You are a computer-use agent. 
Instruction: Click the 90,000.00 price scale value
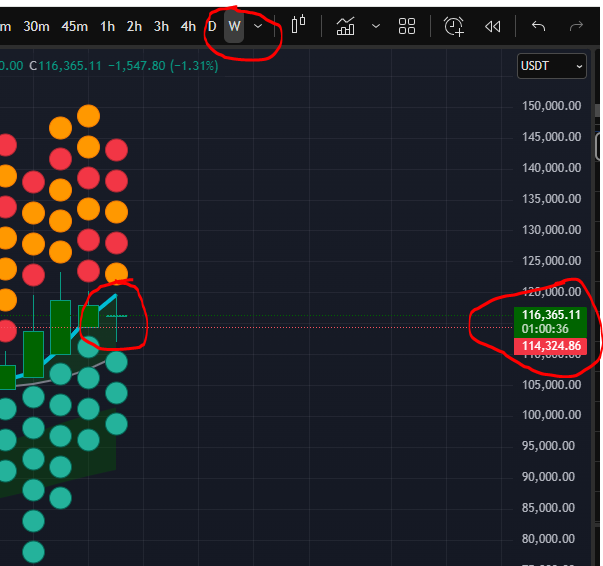(x=548, y=477)
